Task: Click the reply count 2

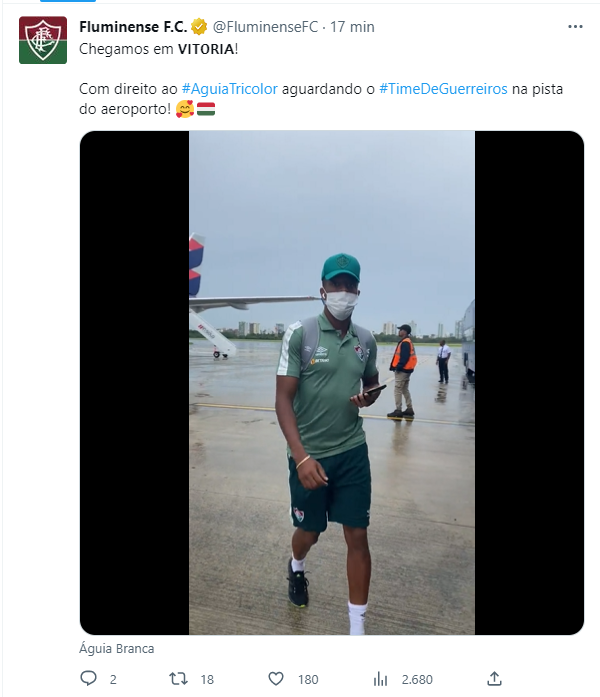Action: click(113, 680)
